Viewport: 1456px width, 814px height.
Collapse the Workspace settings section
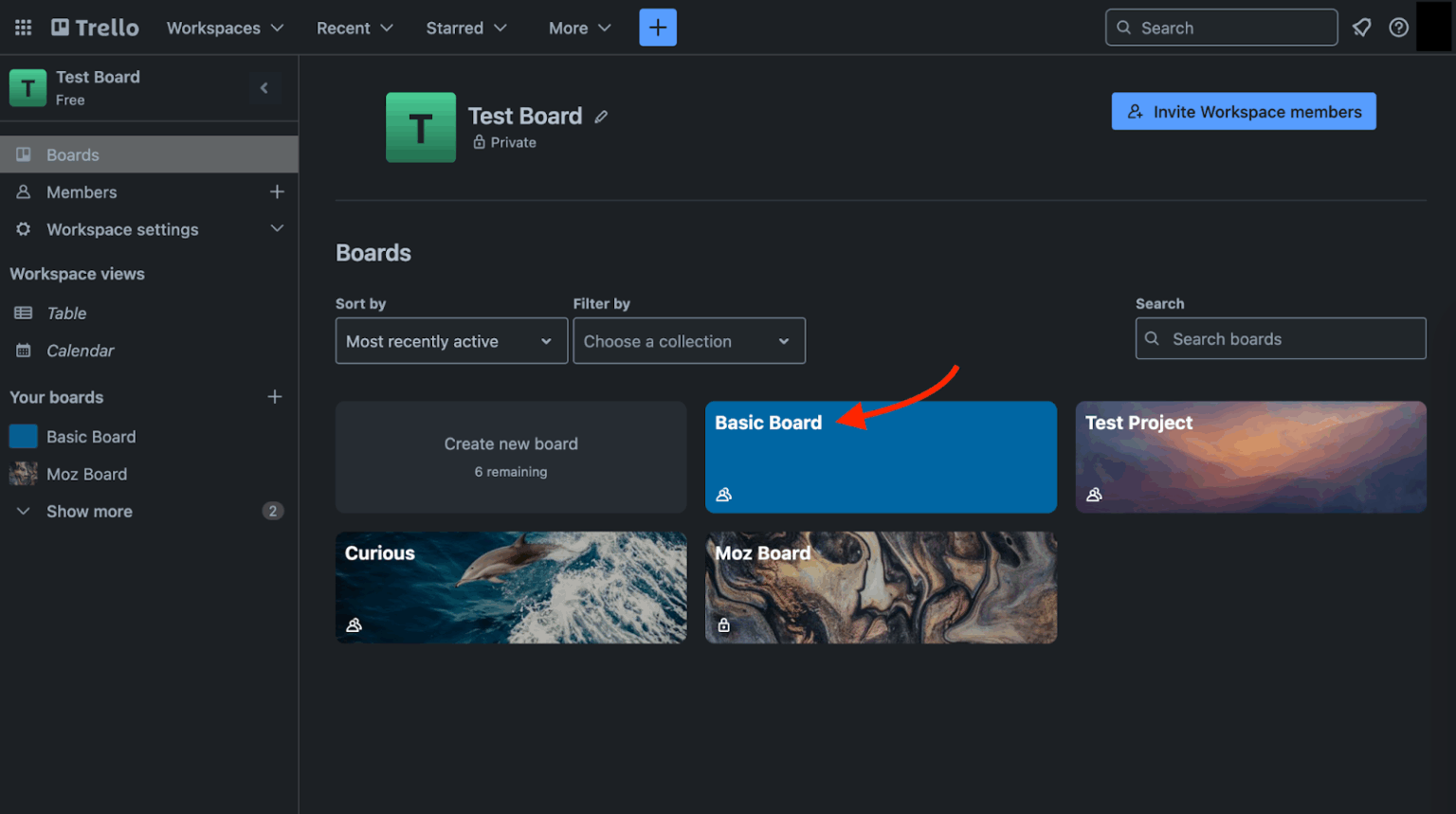click(276, 229)
